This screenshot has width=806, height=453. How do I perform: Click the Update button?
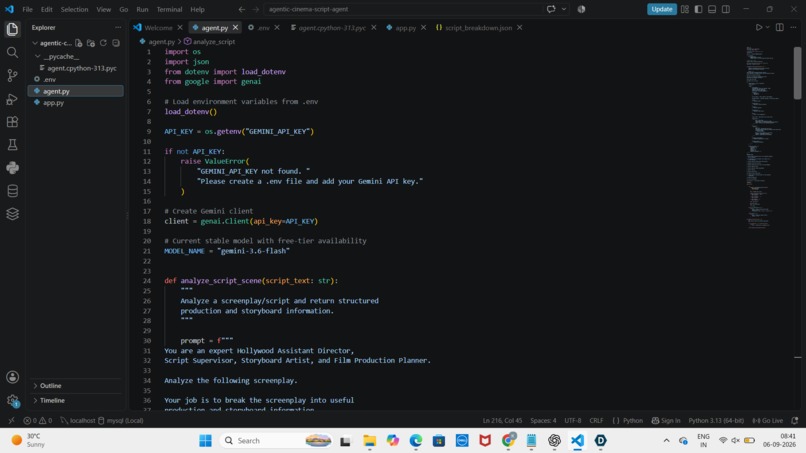(662, 9)
